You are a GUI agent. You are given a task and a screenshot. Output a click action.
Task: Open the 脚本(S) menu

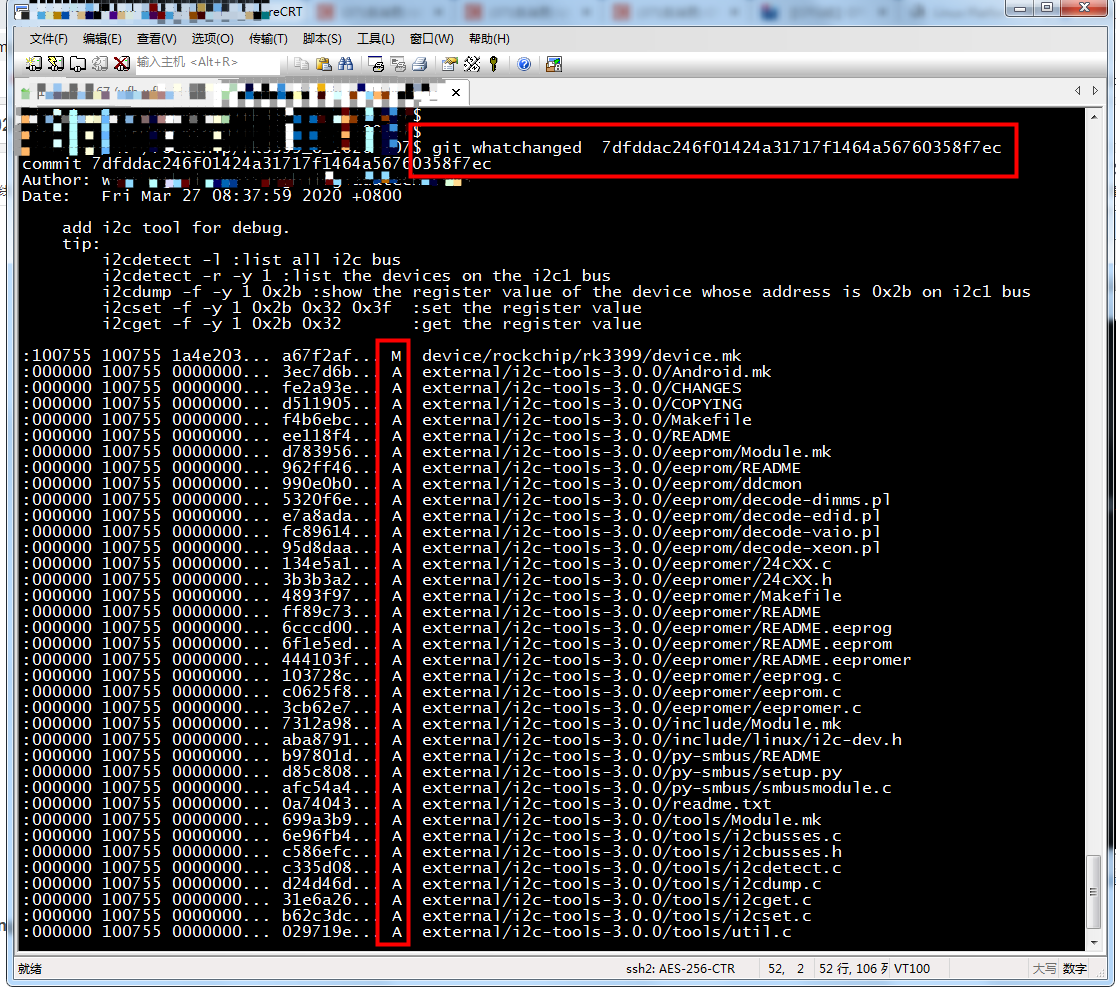click(x=322, y=38)
